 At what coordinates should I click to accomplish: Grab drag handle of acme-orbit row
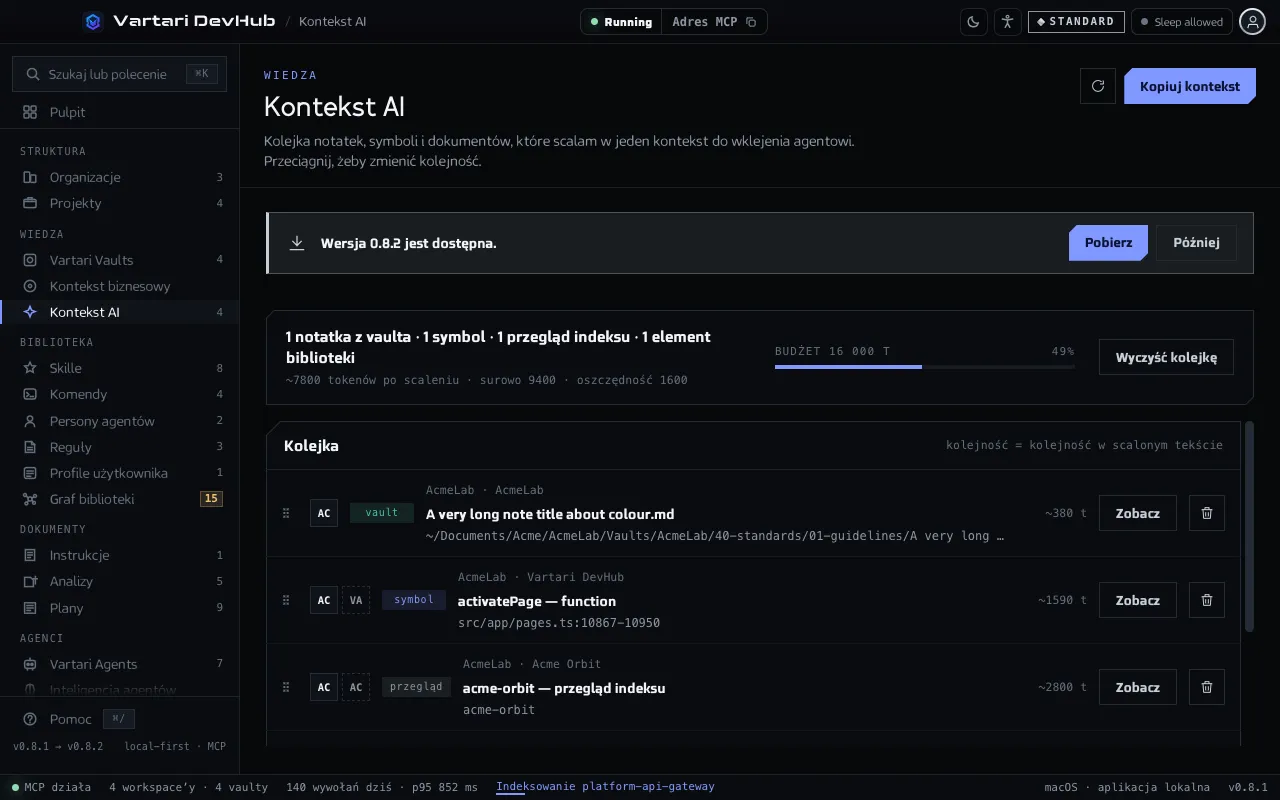(286, 687)
